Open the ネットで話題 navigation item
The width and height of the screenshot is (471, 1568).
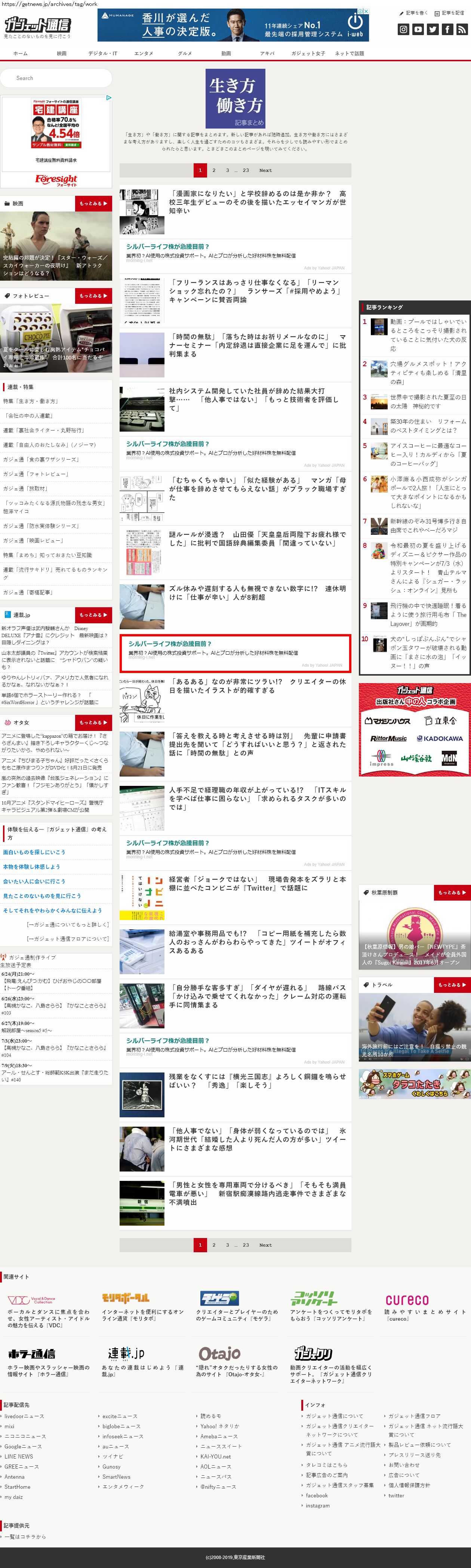click(x=349, y=53)
